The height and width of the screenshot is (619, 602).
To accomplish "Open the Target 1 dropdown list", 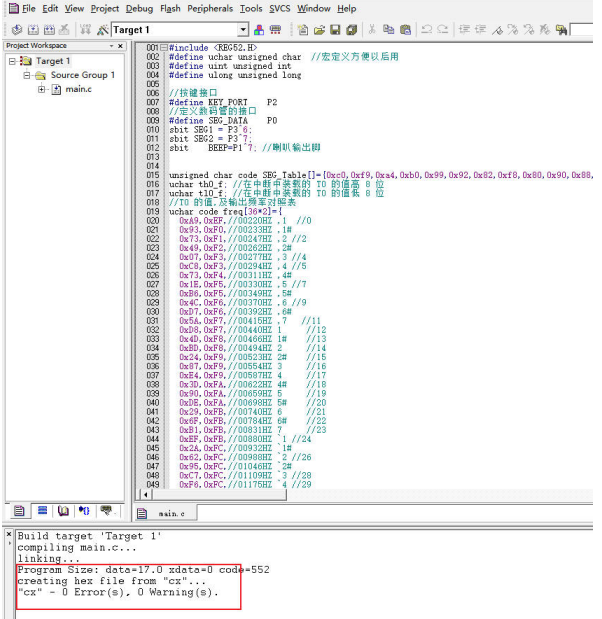I will click(243, 30).
